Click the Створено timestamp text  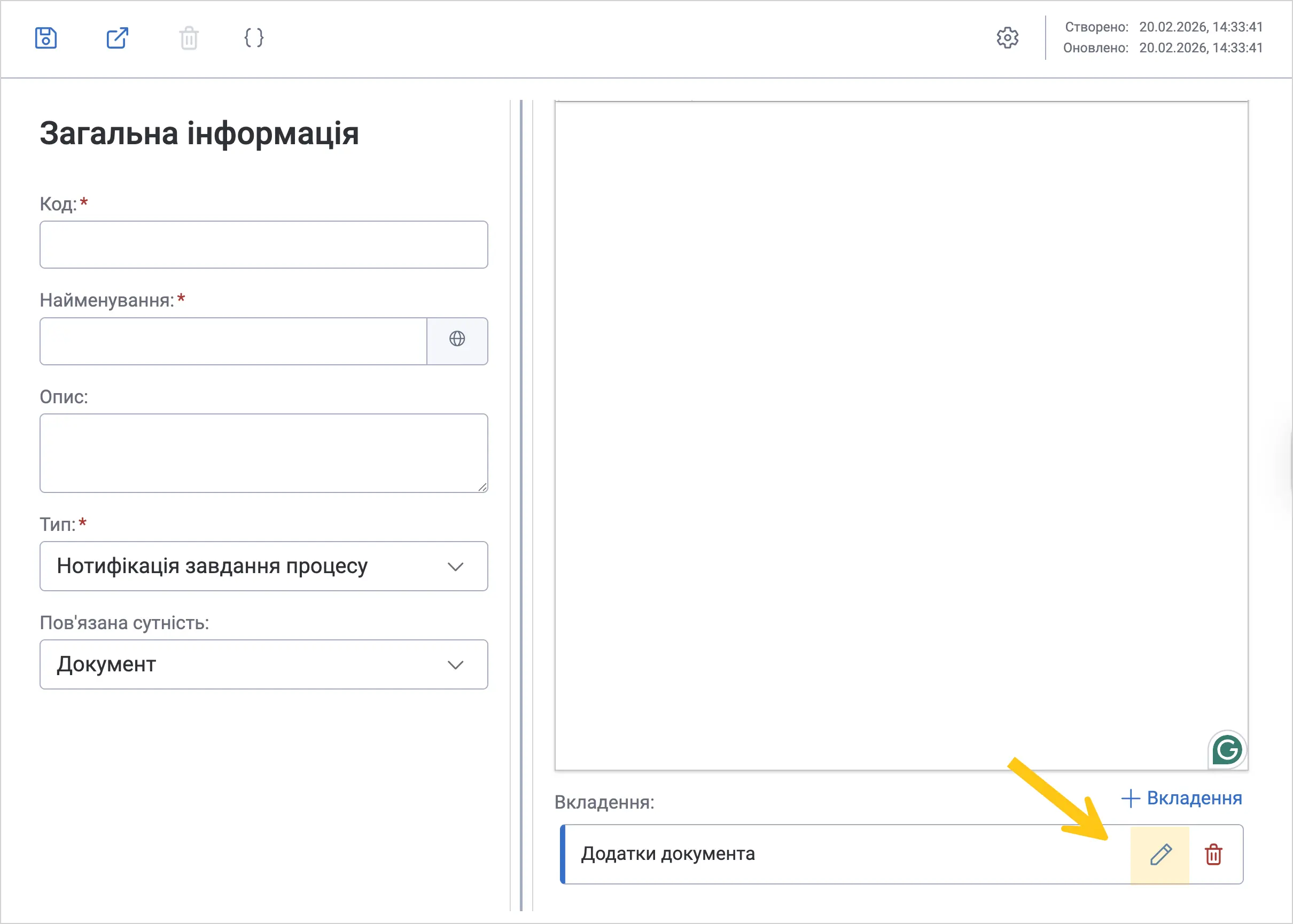1163,27
